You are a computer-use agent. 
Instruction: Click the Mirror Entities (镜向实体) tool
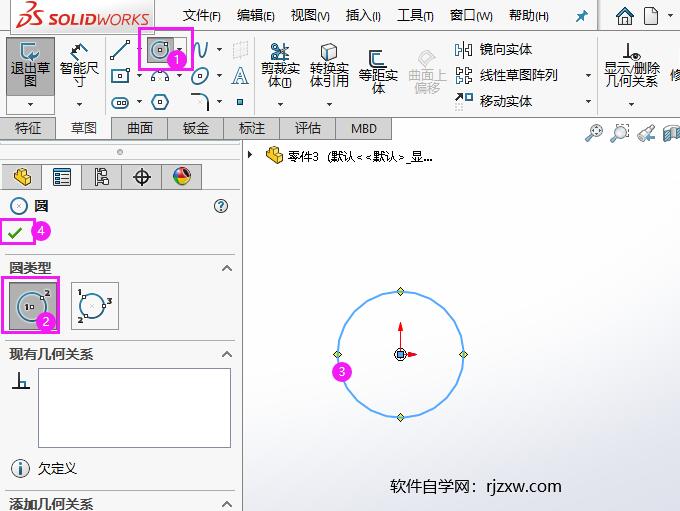(x=493, y=49)
